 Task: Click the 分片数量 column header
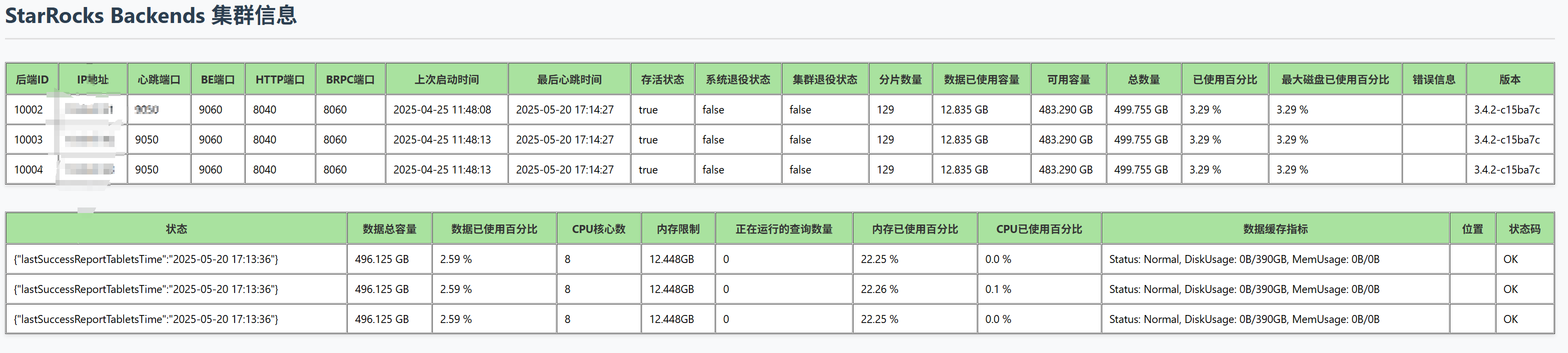point(900,79)
